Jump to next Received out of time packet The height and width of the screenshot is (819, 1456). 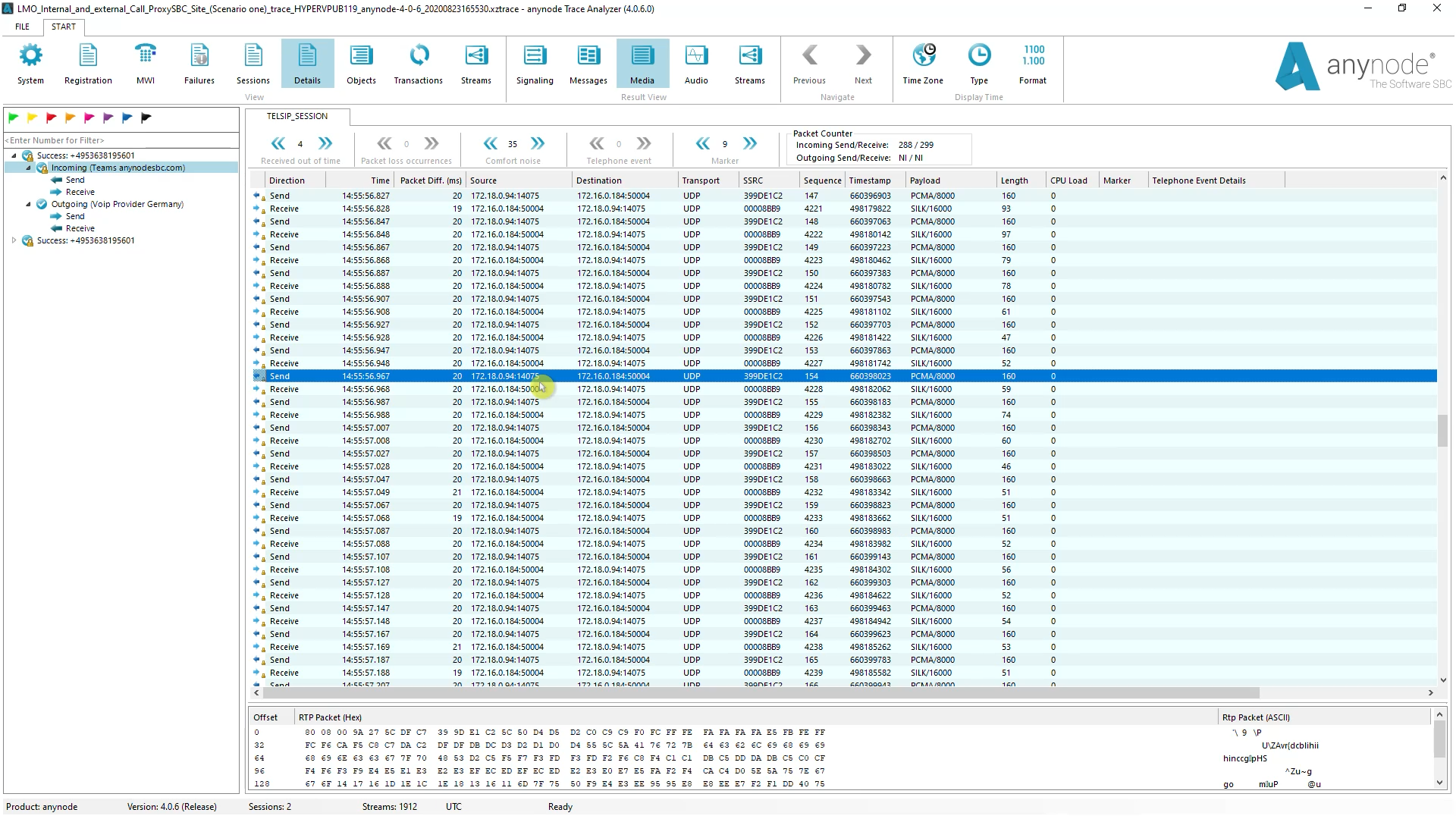pyautogui.click(x=325, y=143)
